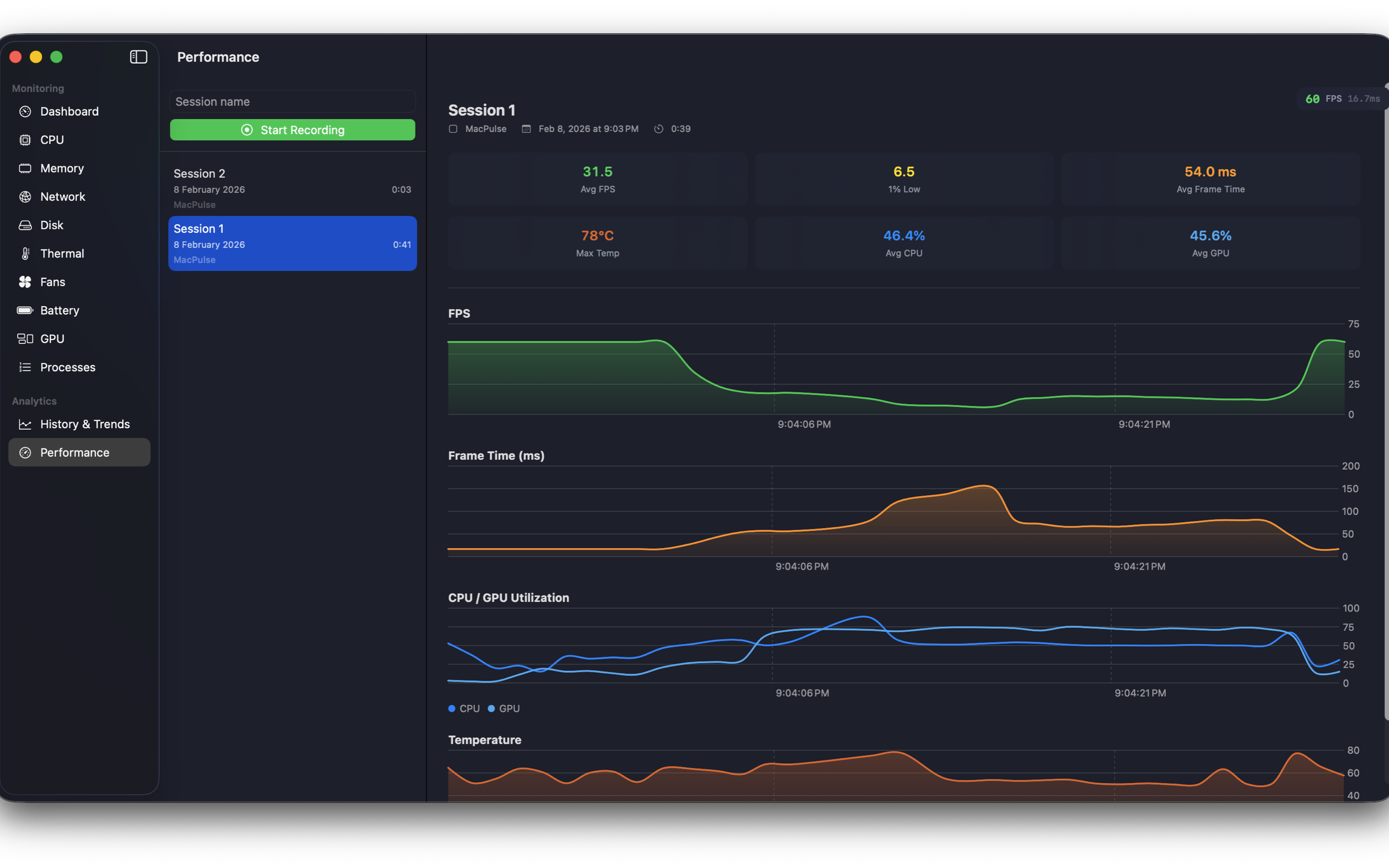
Task: Click the Dashboard gauge icon
Action: tap(25, 111)
